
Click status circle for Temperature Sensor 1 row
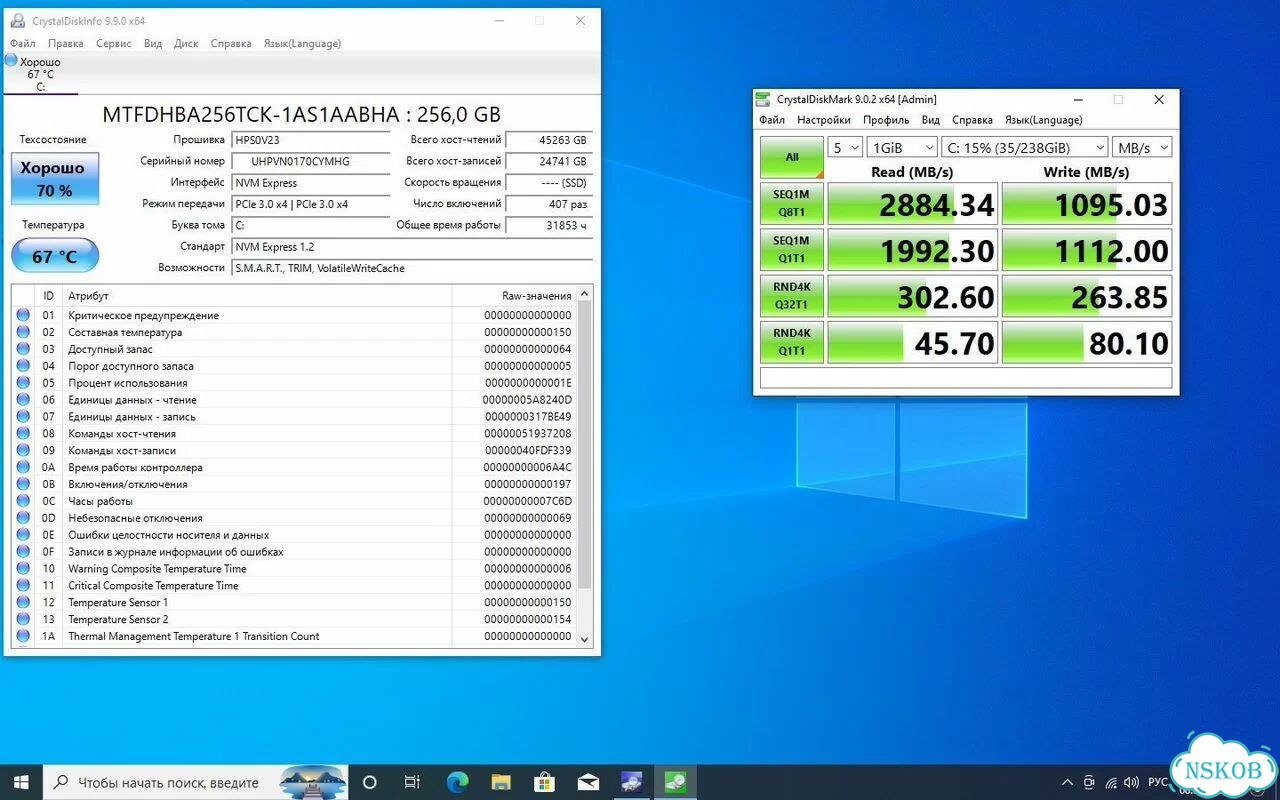click(23, 602)
